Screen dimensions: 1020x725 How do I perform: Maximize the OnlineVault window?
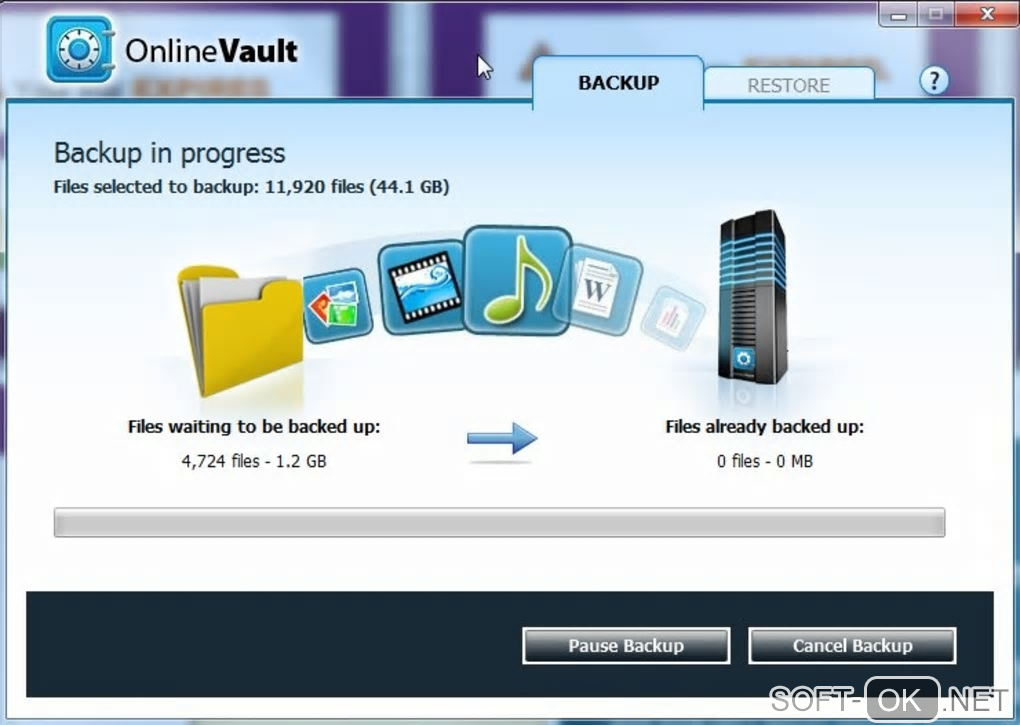click(x=935, y=14)
